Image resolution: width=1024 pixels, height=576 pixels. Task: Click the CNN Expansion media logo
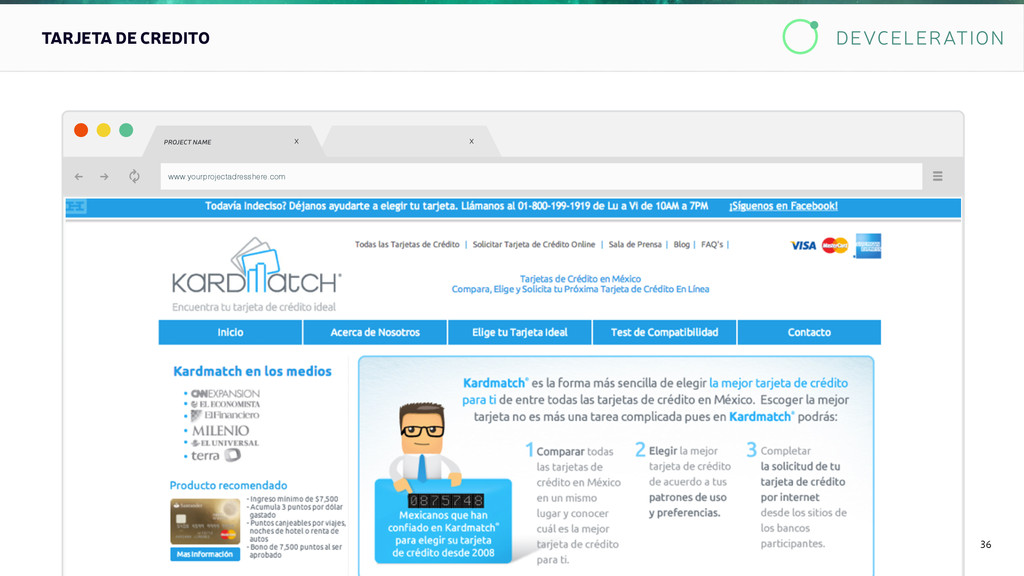[225, 394]
